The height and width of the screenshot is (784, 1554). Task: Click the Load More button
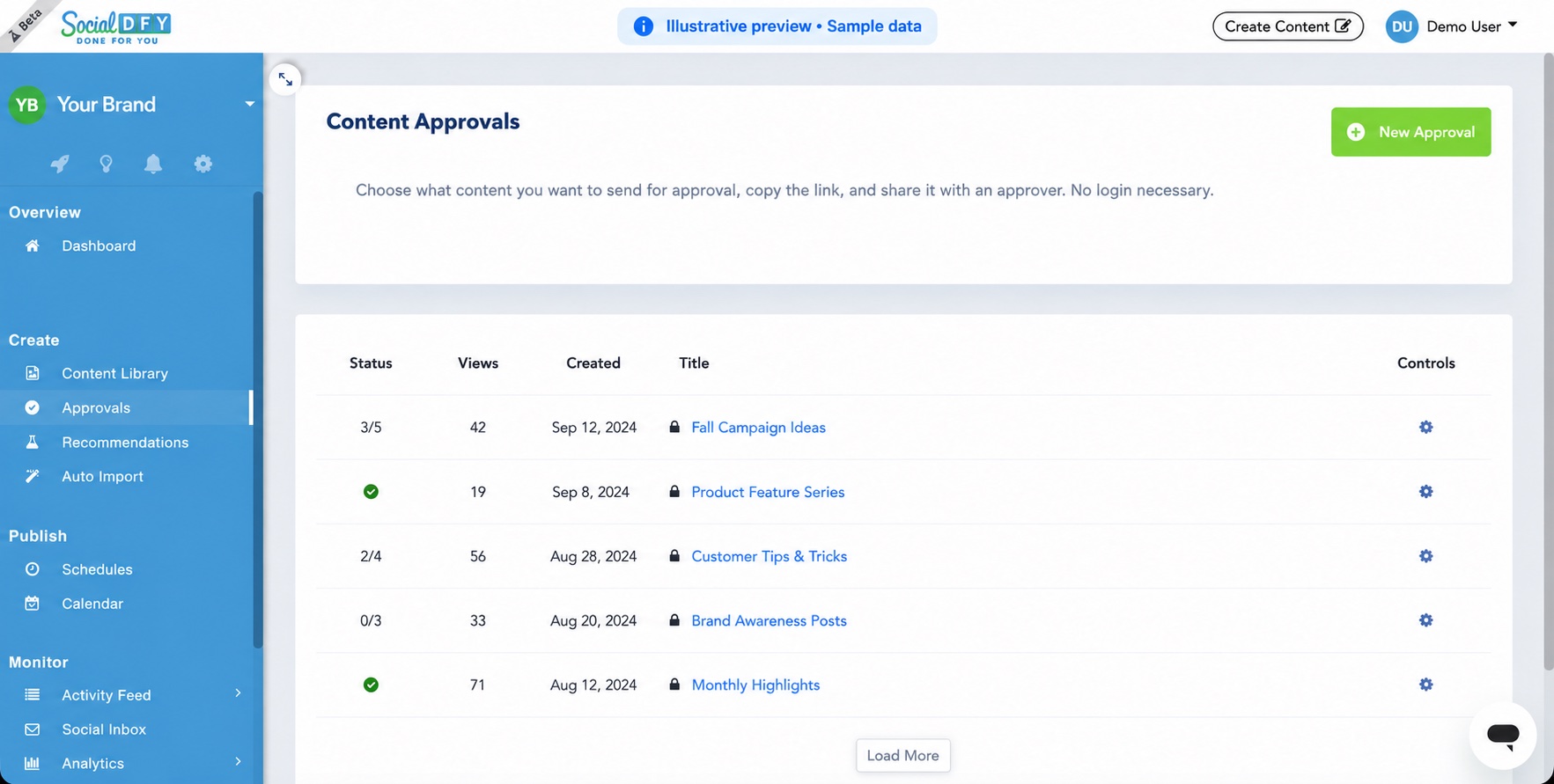[902, 755]
